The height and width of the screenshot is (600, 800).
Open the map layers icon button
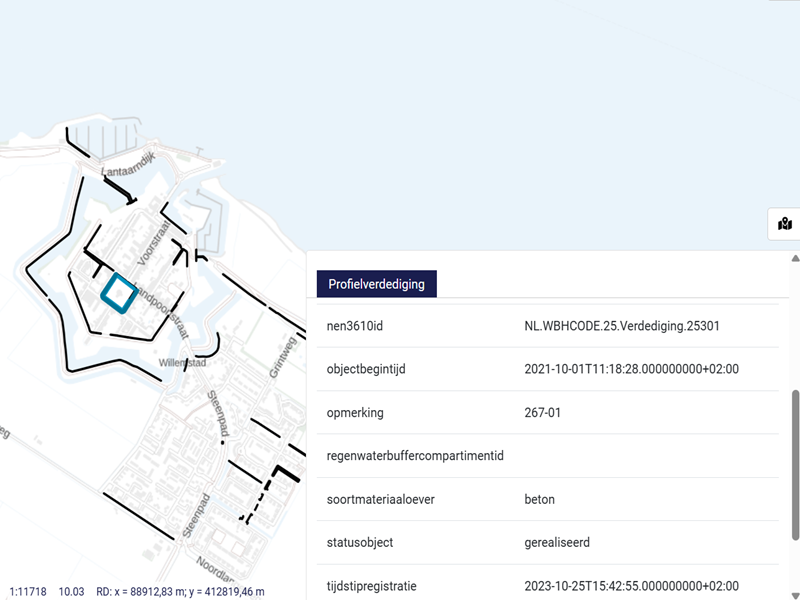point(785,224)
